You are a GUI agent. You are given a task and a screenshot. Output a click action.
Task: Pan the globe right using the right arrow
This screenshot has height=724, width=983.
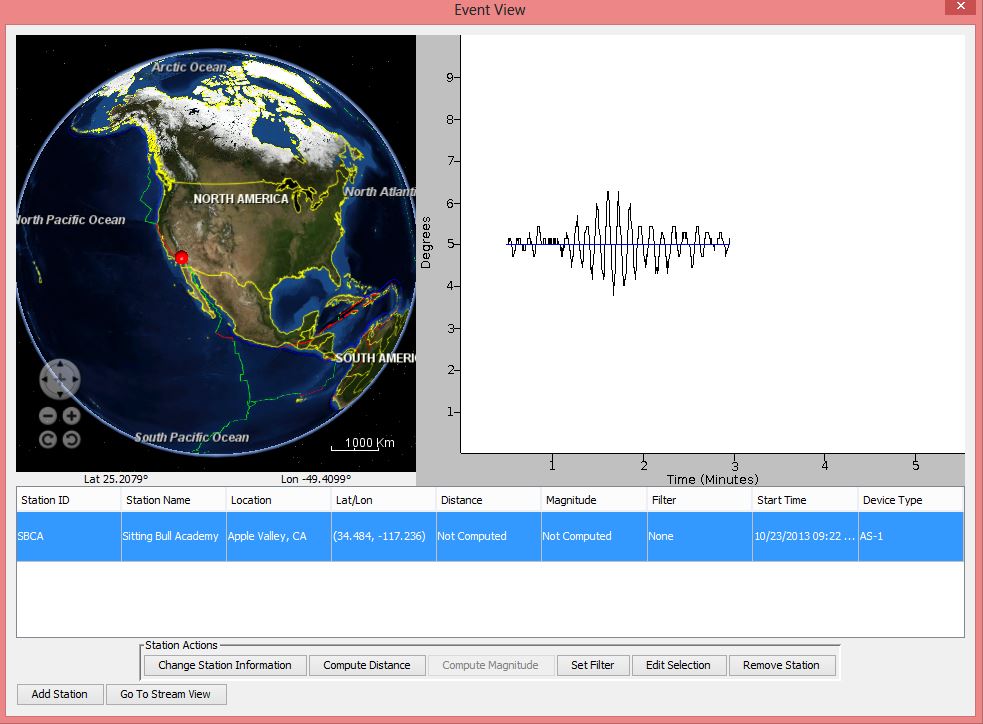[x=74, y=379]
